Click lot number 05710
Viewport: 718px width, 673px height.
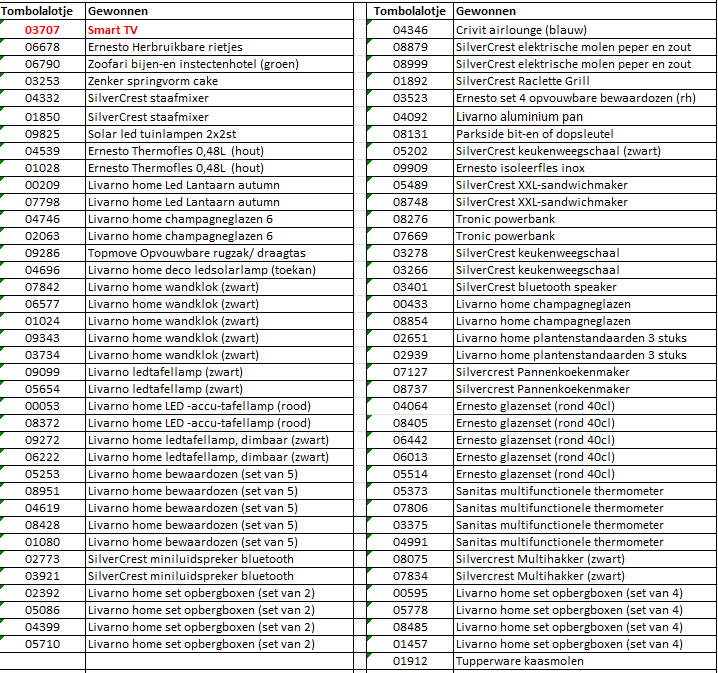coord(42,644)
